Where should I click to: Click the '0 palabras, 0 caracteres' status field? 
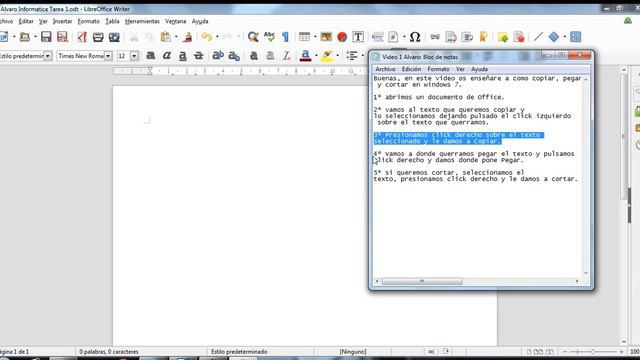[x=109, y=351]
